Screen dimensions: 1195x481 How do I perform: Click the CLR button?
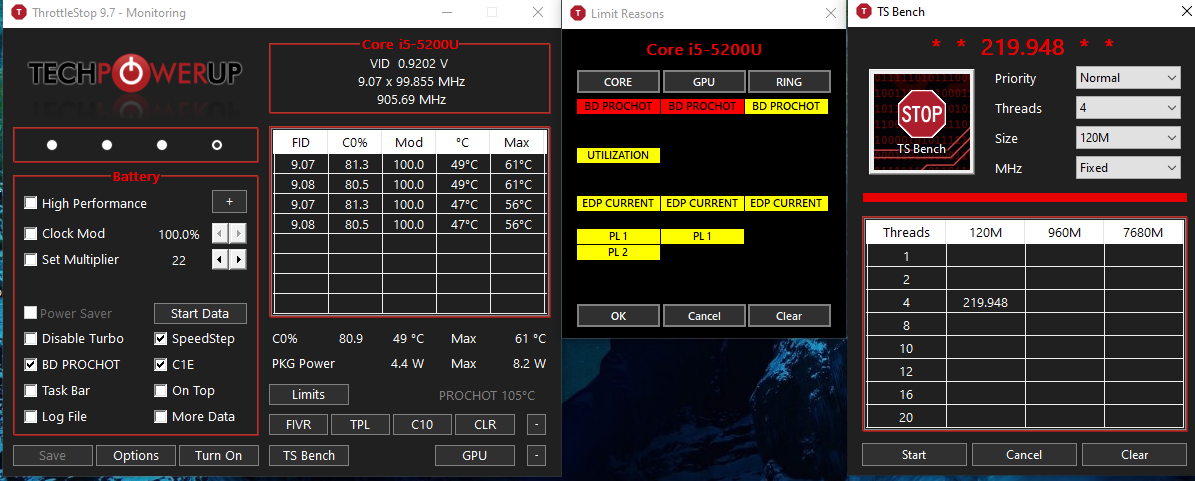coord(485,425)
